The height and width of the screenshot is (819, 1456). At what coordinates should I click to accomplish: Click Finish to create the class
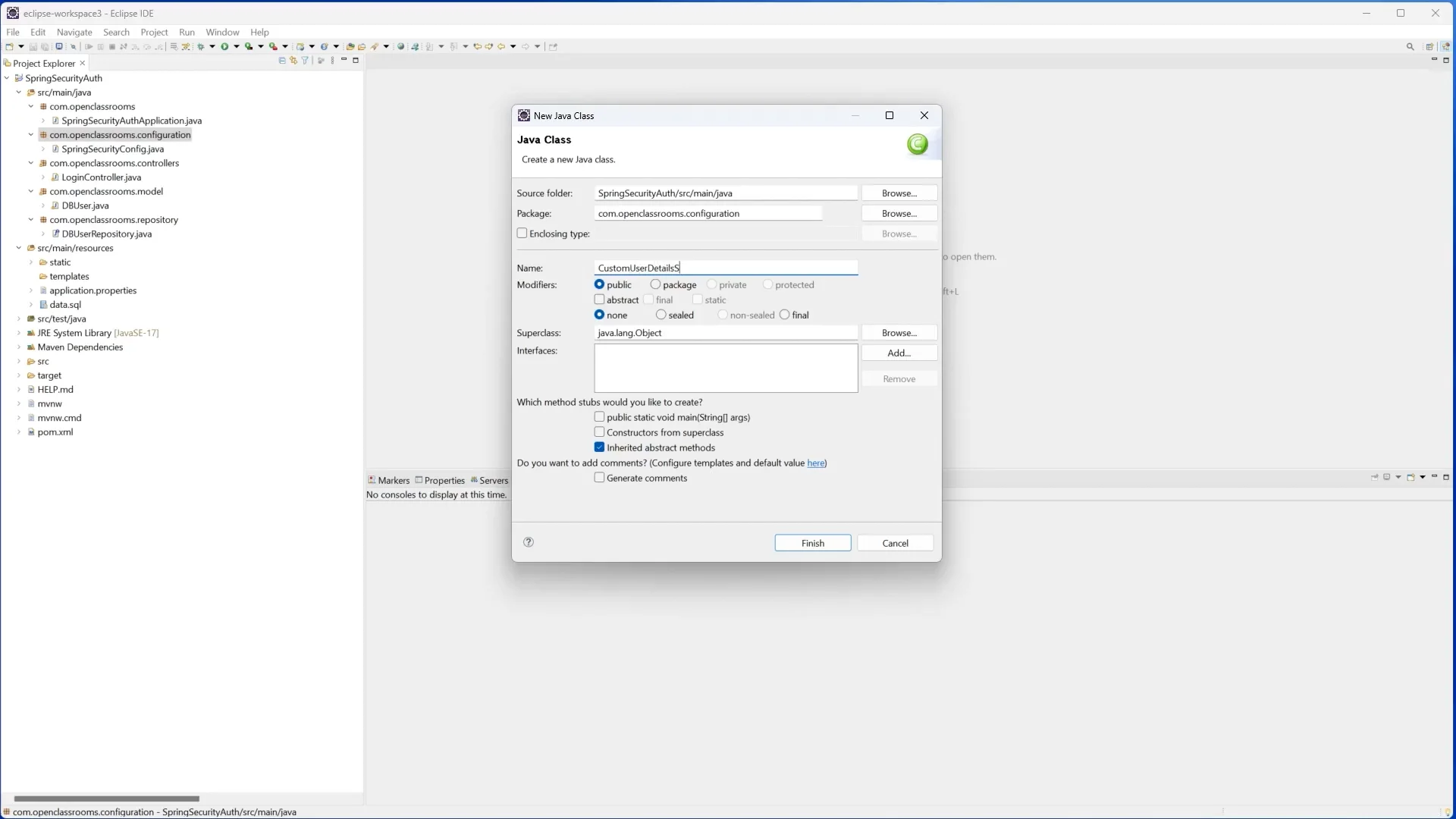coord(812,542)
